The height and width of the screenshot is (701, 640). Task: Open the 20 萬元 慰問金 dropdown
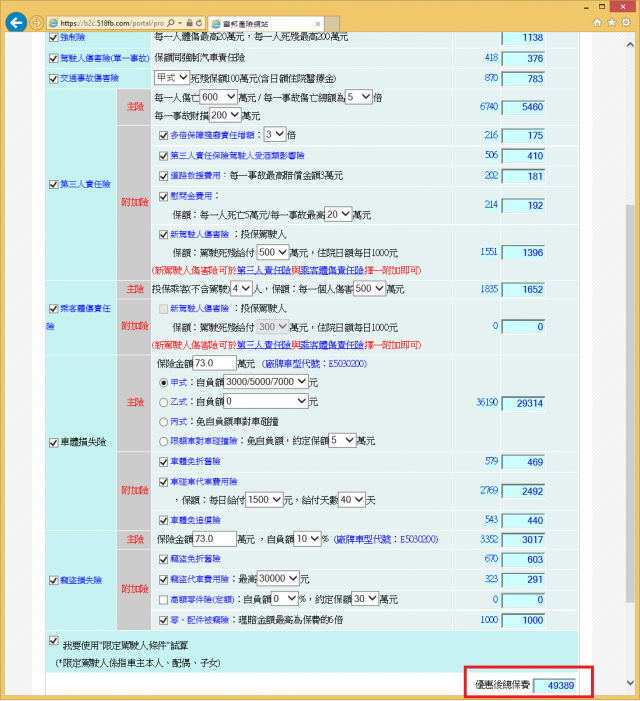point(338,215)
